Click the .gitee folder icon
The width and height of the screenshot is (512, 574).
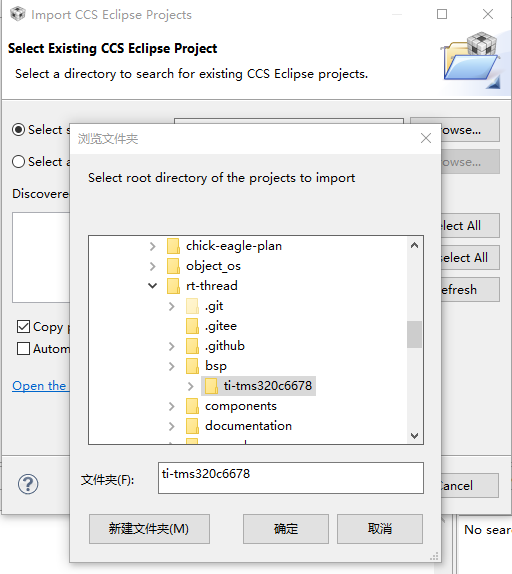pos(192,326)
